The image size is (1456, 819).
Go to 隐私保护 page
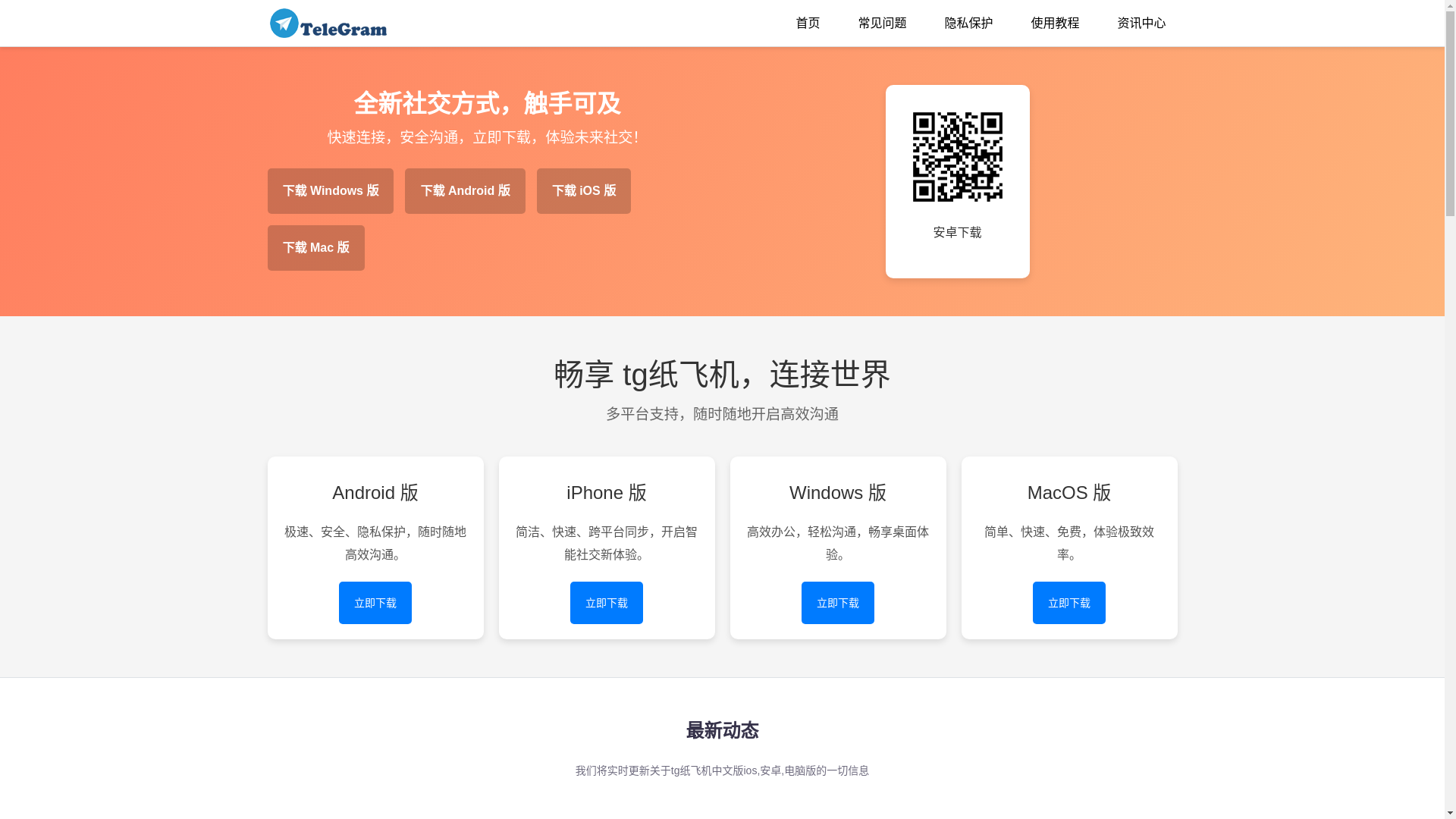pyautogui.click(x=968, y=24)
